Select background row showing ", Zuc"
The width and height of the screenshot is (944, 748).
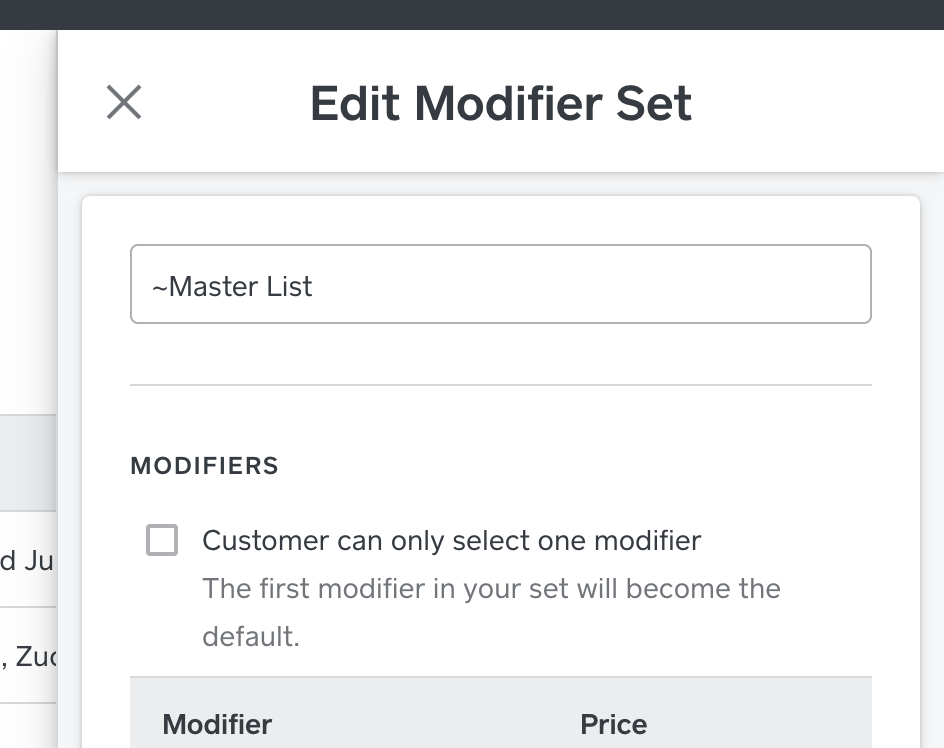click(x=27, y=656)
